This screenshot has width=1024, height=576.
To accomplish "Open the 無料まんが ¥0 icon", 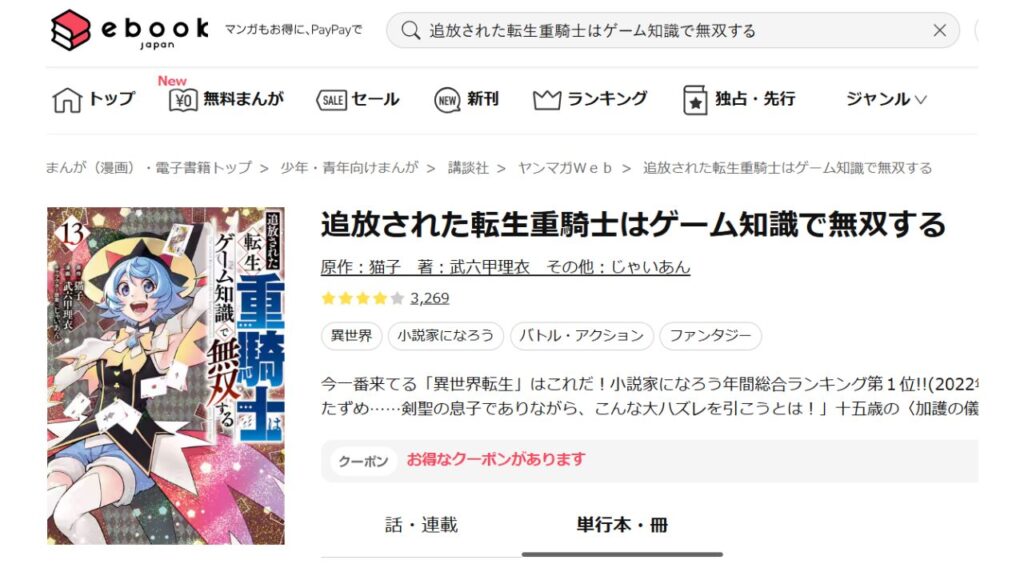I will click(x=183, y=100).
